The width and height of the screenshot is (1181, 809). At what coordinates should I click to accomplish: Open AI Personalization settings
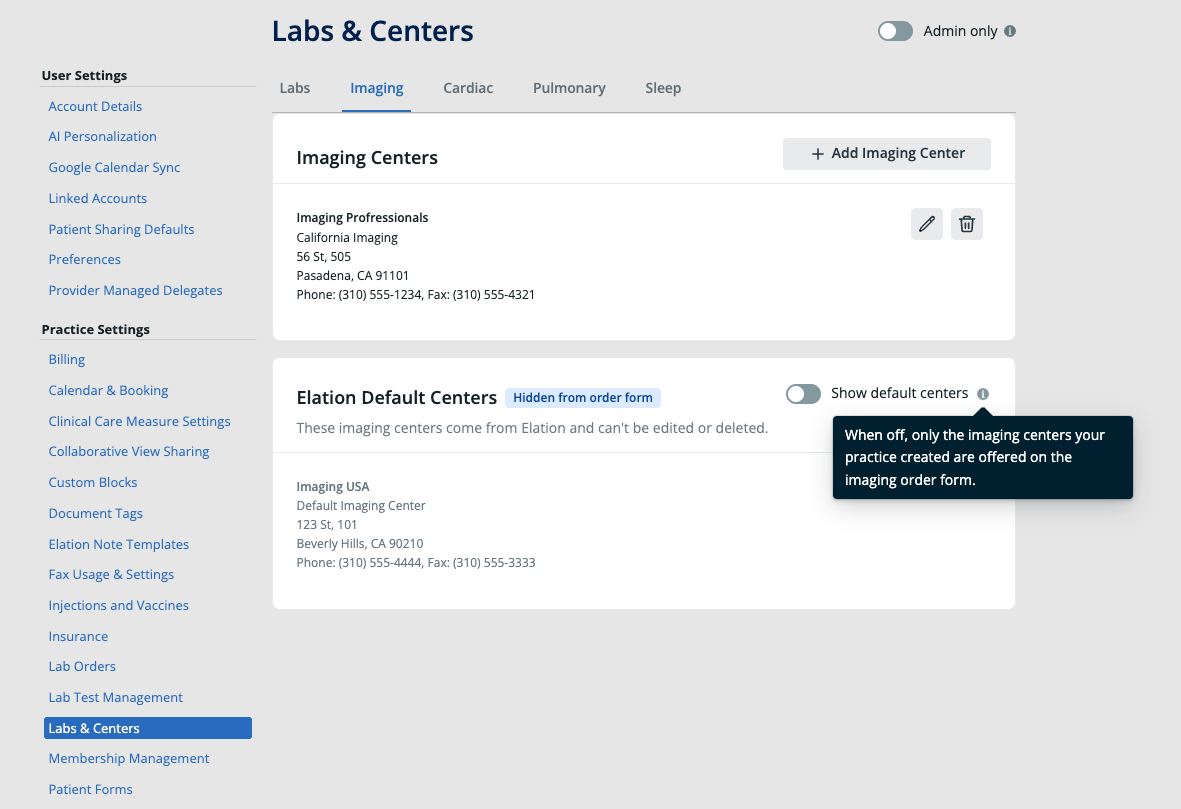tap(102, 136)
